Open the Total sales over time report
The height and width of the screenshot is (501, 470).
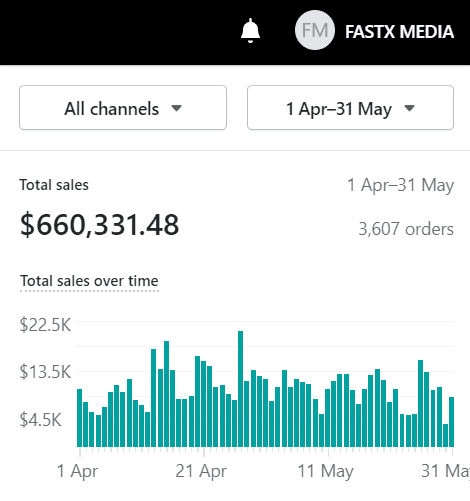[89, 281]
